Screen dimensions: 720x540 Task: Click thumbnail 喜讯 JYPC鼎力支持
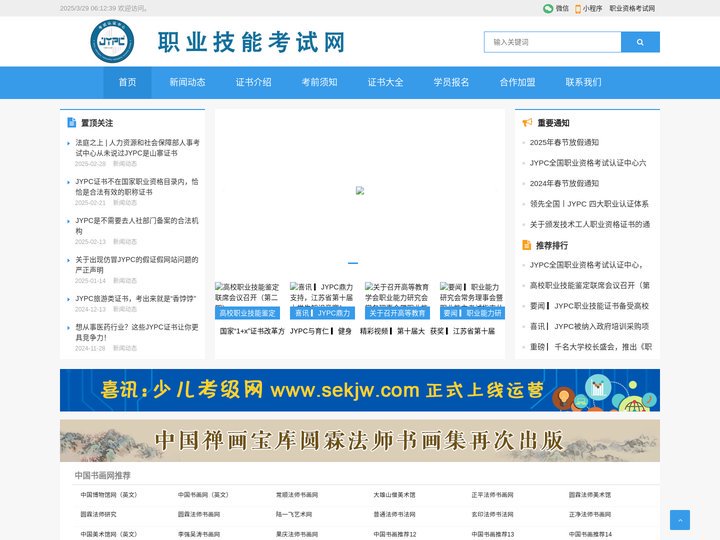point(322,300)
